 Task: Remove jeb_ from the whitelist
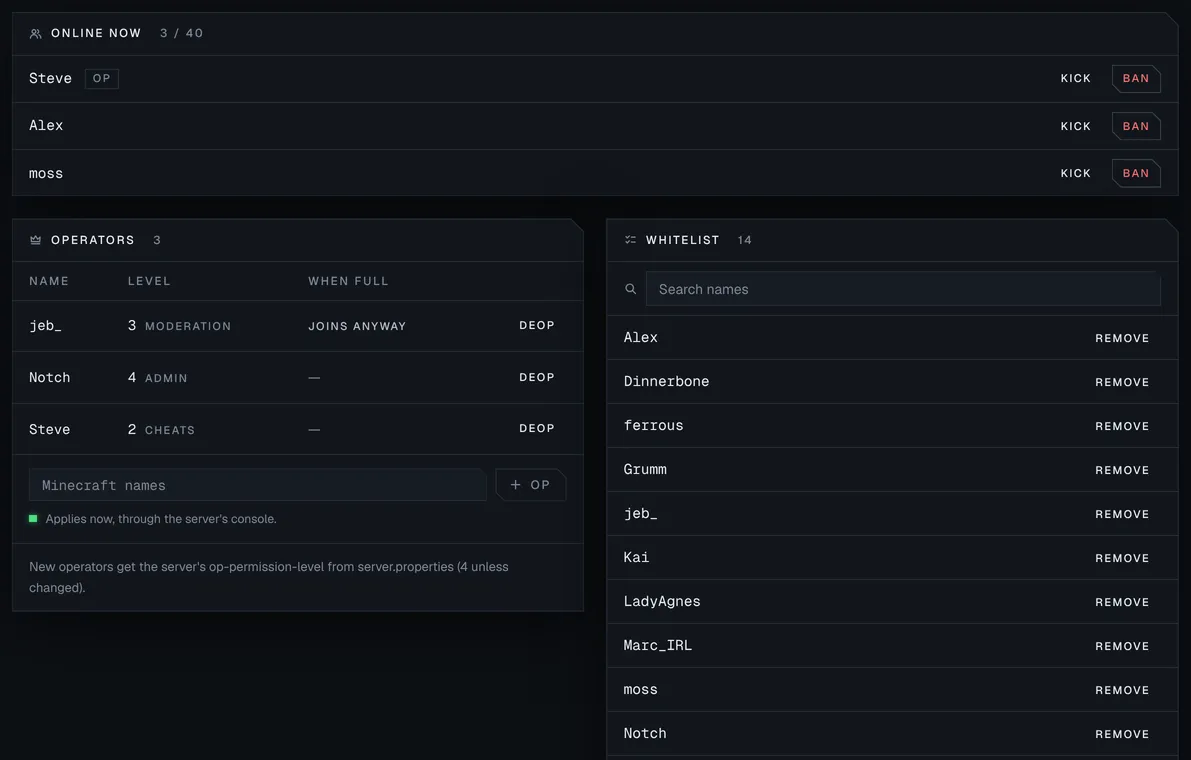1122,514
